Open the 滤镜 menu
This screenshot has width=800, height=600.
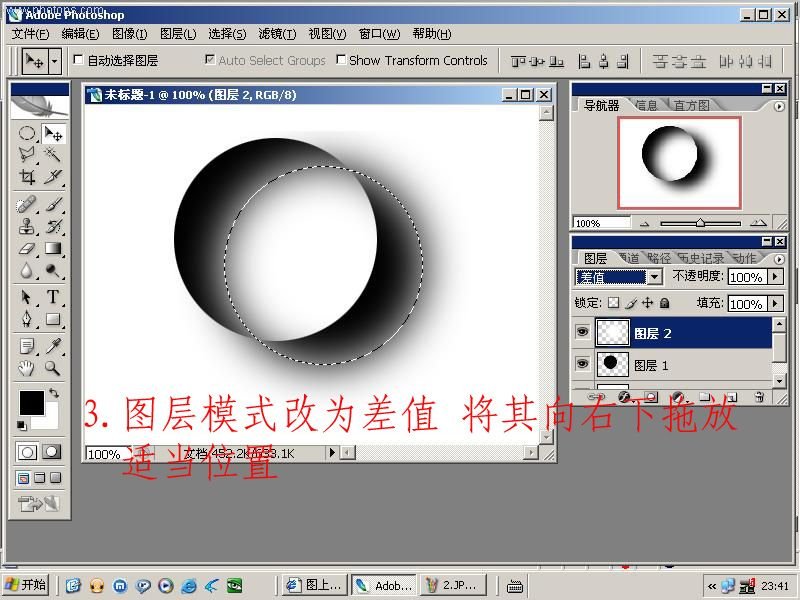276,34
